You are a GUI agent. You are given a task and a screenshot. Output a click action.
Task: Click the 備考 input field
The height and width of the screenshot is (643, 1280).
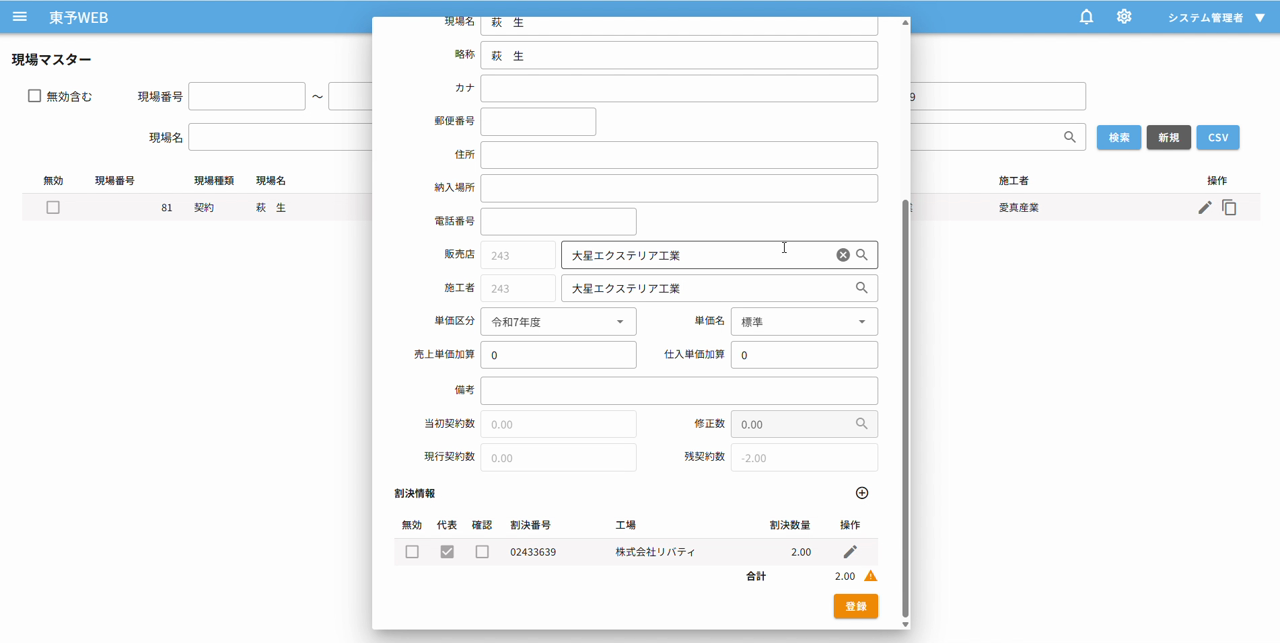click(679, 390)
